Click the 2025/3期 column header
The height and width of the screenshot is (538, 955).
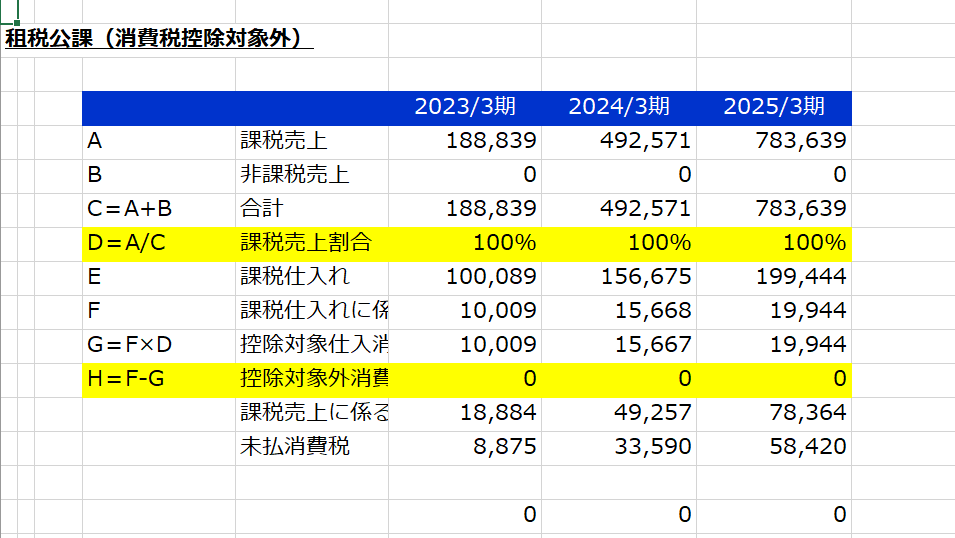774,107
